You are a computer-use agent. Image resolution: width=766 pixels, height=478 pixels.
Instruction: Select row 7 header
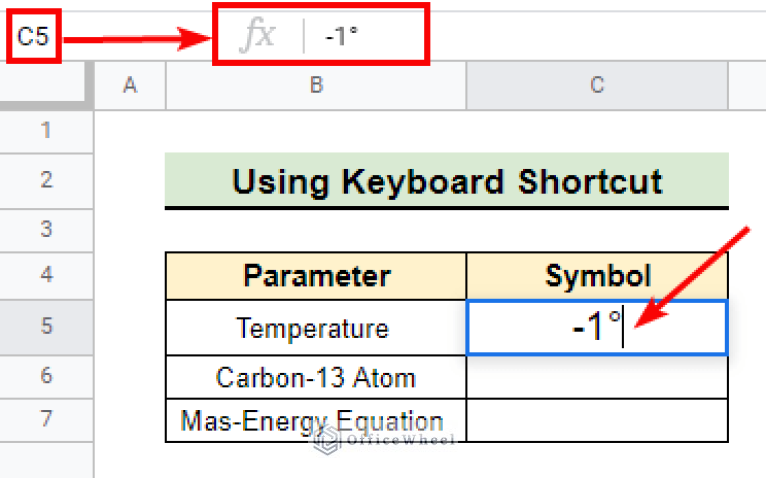point(46,420)
